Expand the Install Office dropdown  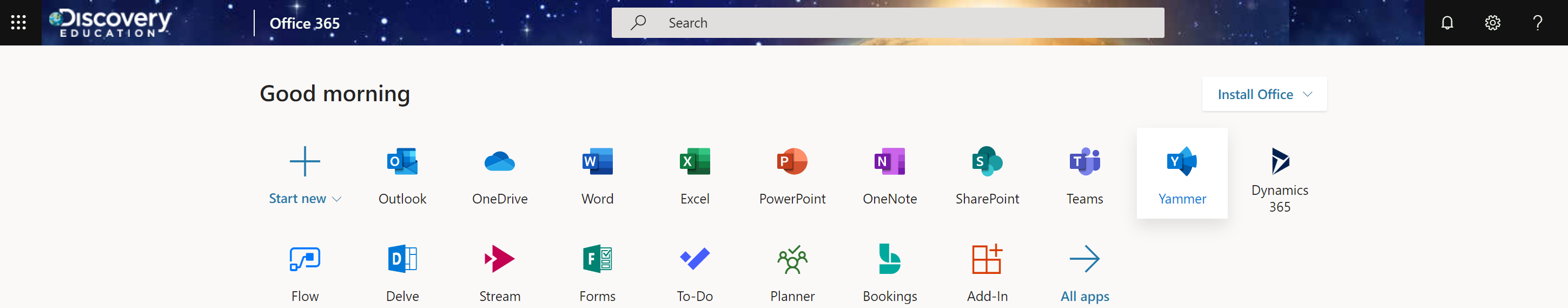tap(1264, 94)
